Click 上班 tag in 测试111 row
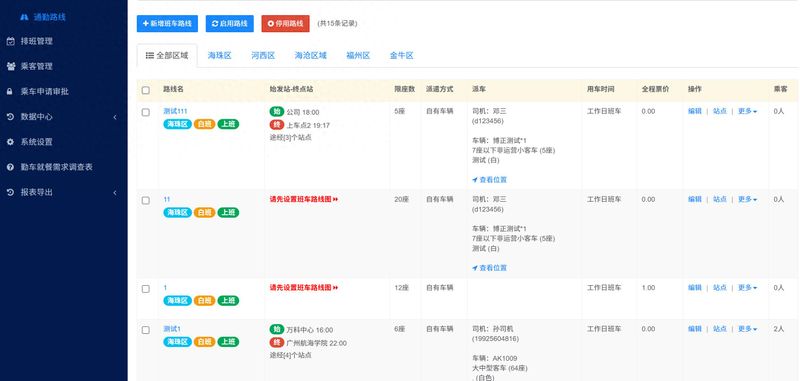This screenshot has width=800, height=381. pyautogui.click(x=228, y=124)
